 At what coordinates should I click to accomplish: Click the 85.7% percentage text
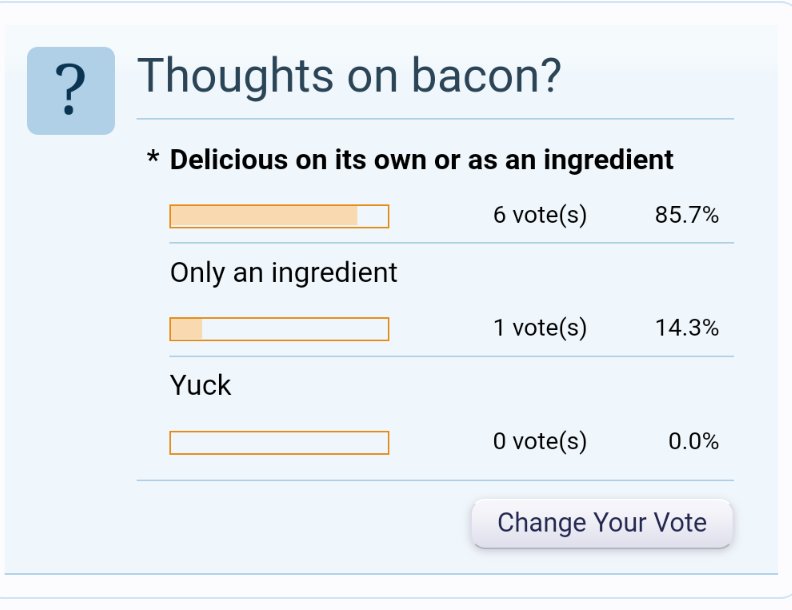coord(687,216)
